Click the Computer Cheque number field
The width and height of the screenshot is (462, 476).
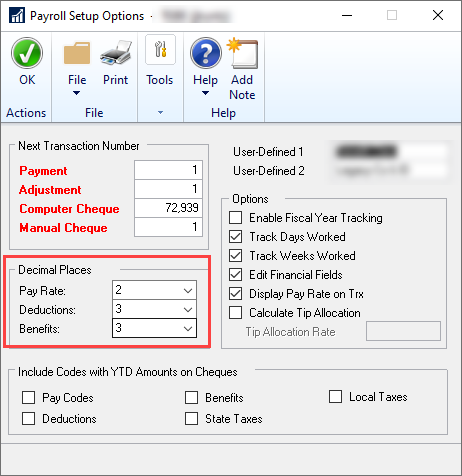tap(168, 208)
